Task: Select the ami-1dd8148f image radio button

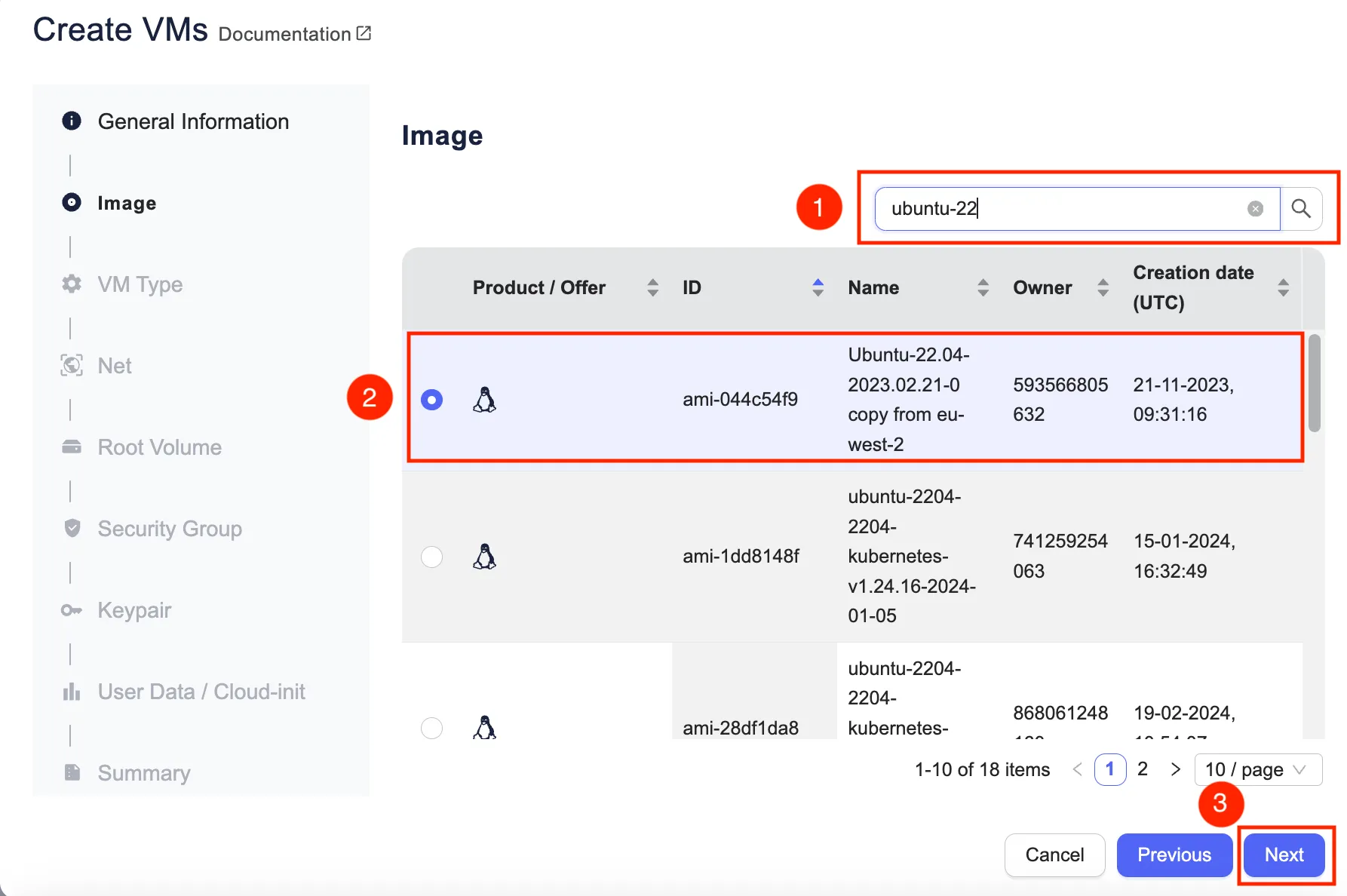Action: coord(431,557)
